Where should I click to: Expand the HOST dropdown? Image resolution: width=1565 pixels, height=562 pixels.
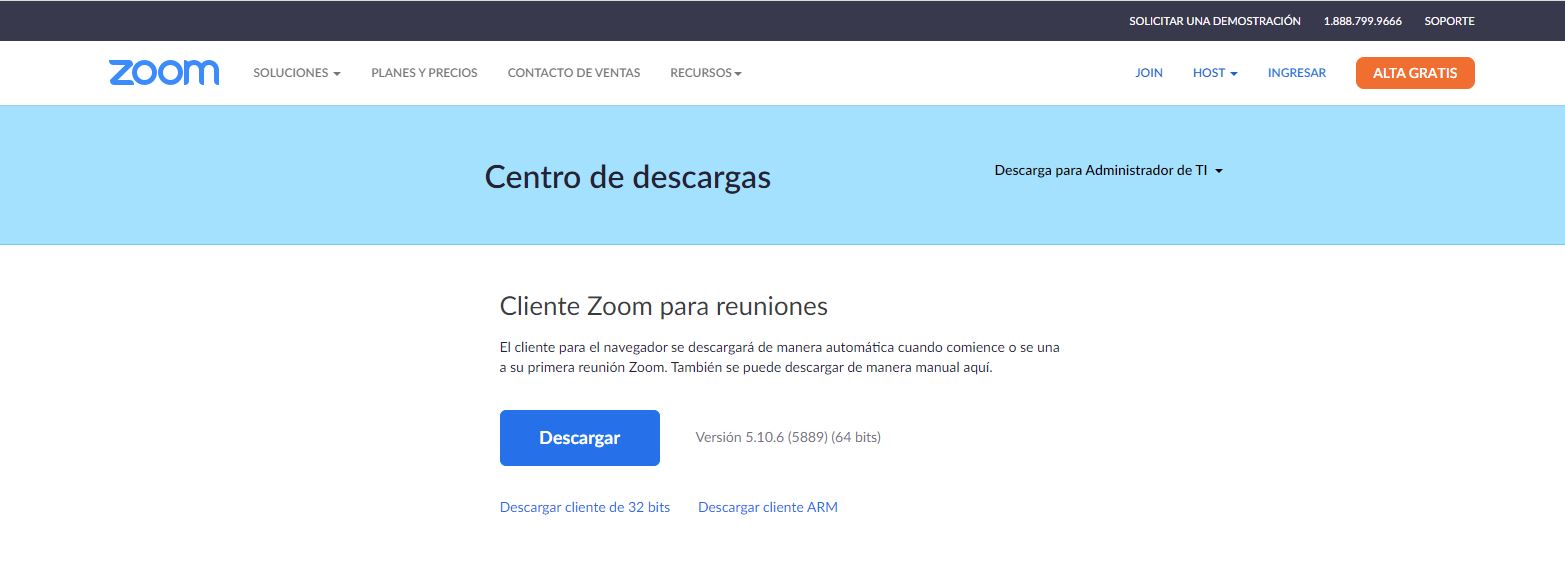[x=1214, y=73]
